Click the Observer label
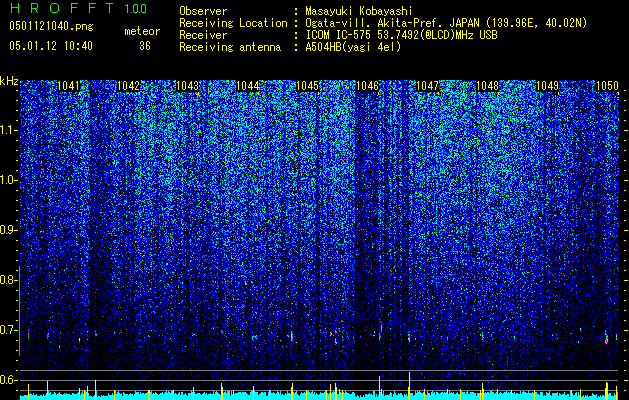 pos(203,11)
